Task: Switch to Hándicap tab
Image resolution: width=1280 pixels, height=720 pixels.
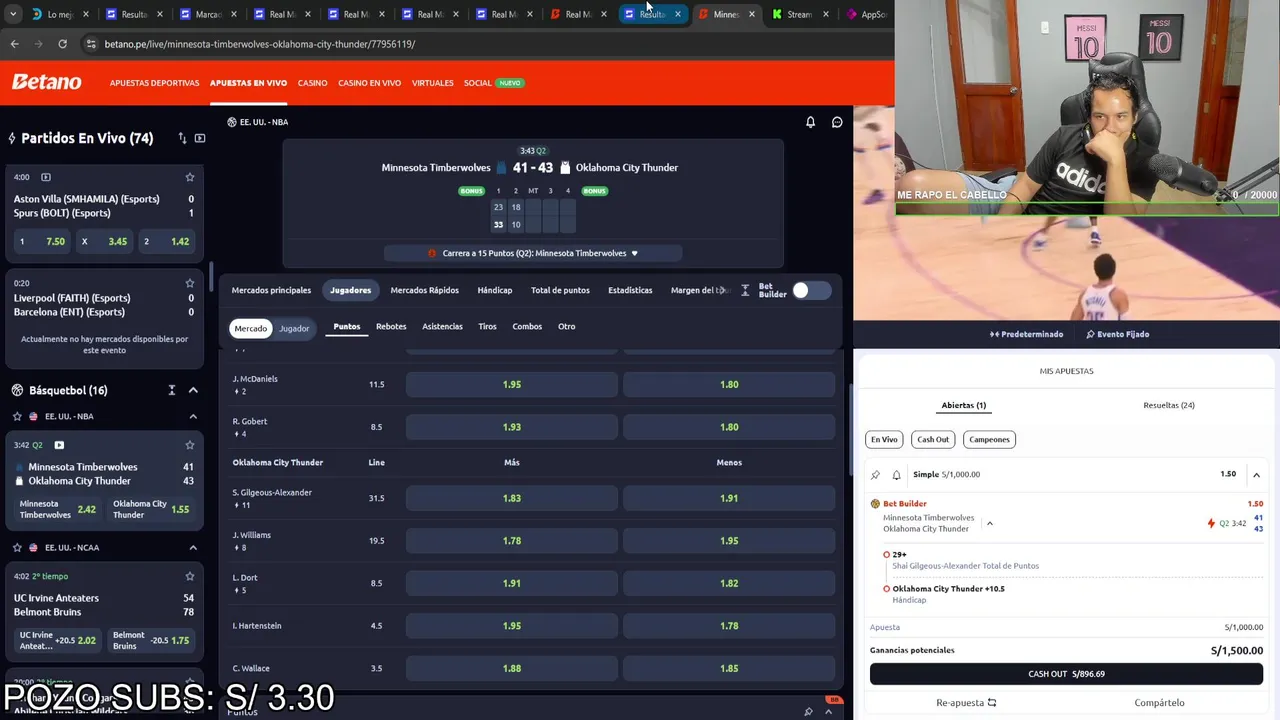Action: point(494,290)
